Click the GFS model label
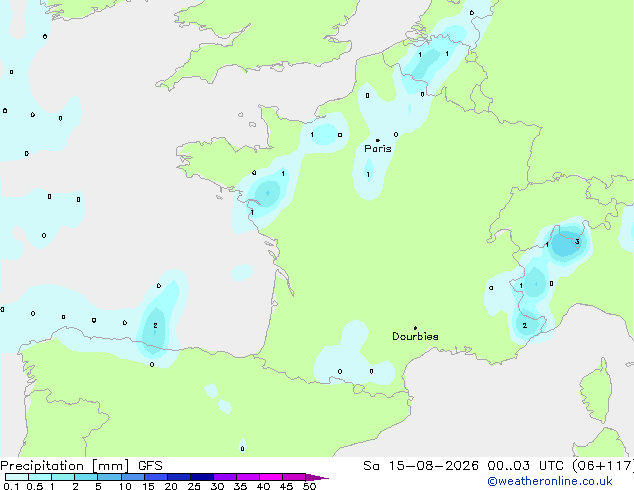The width and height of the screenshot is (634, 490). tap(150, 466)
